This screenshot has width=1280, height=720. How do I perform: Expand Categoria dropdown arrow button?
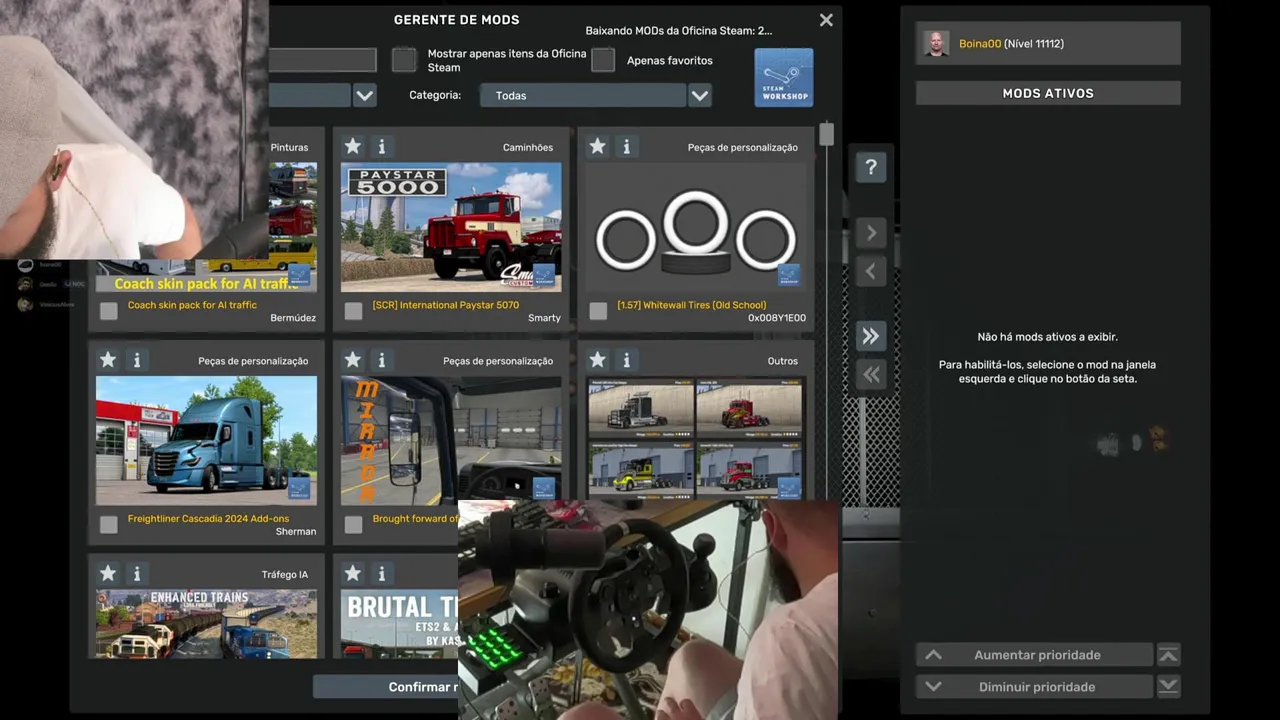[x=700, y=95]
